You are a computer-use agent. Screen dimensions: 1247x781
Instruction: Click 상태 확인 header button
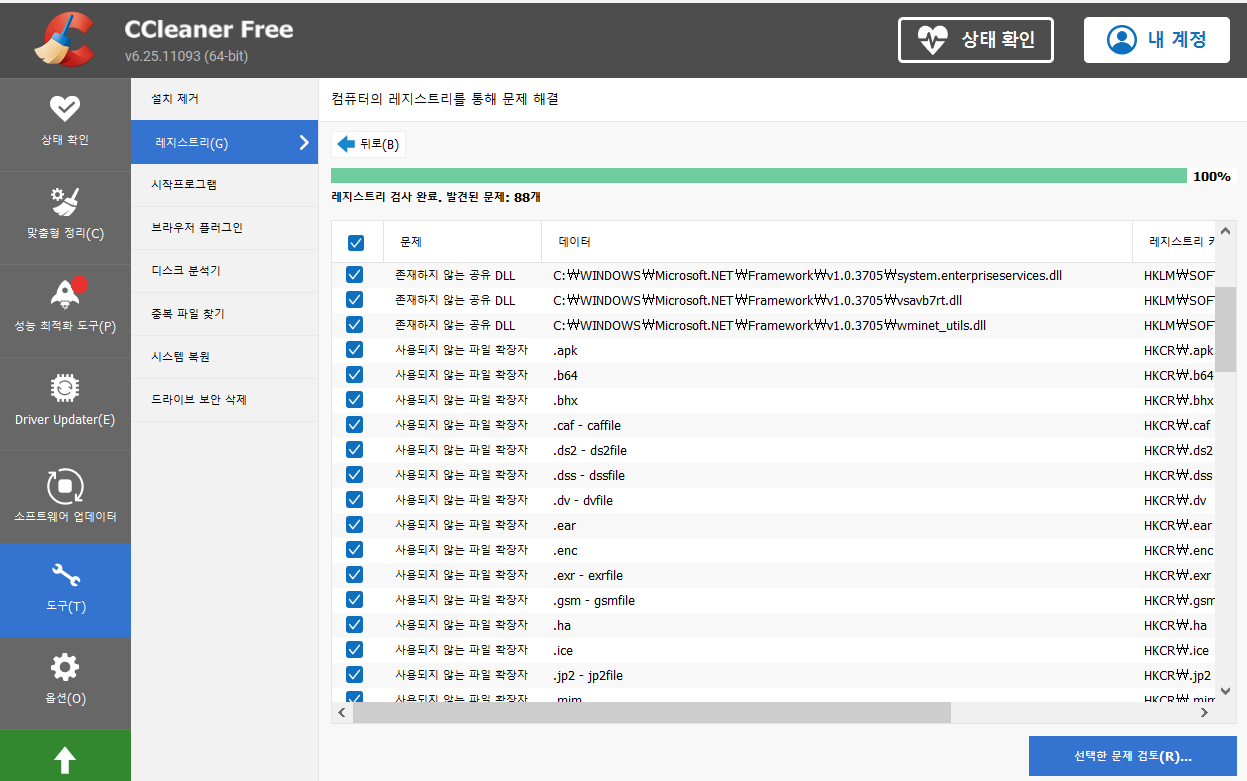tap(975, 40)
